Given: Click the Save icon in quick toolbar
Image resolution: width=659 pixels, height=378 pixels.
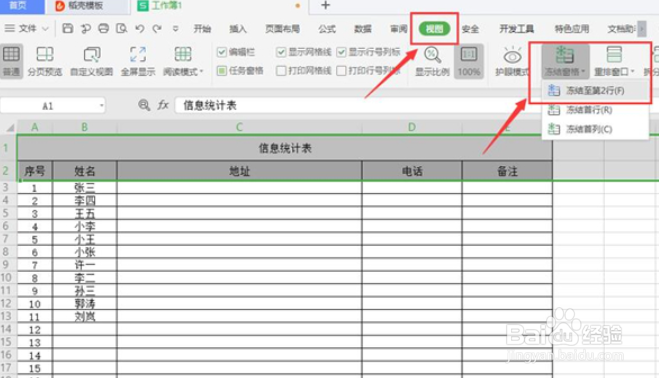Looking at the screenshot, I should (67, 29).
